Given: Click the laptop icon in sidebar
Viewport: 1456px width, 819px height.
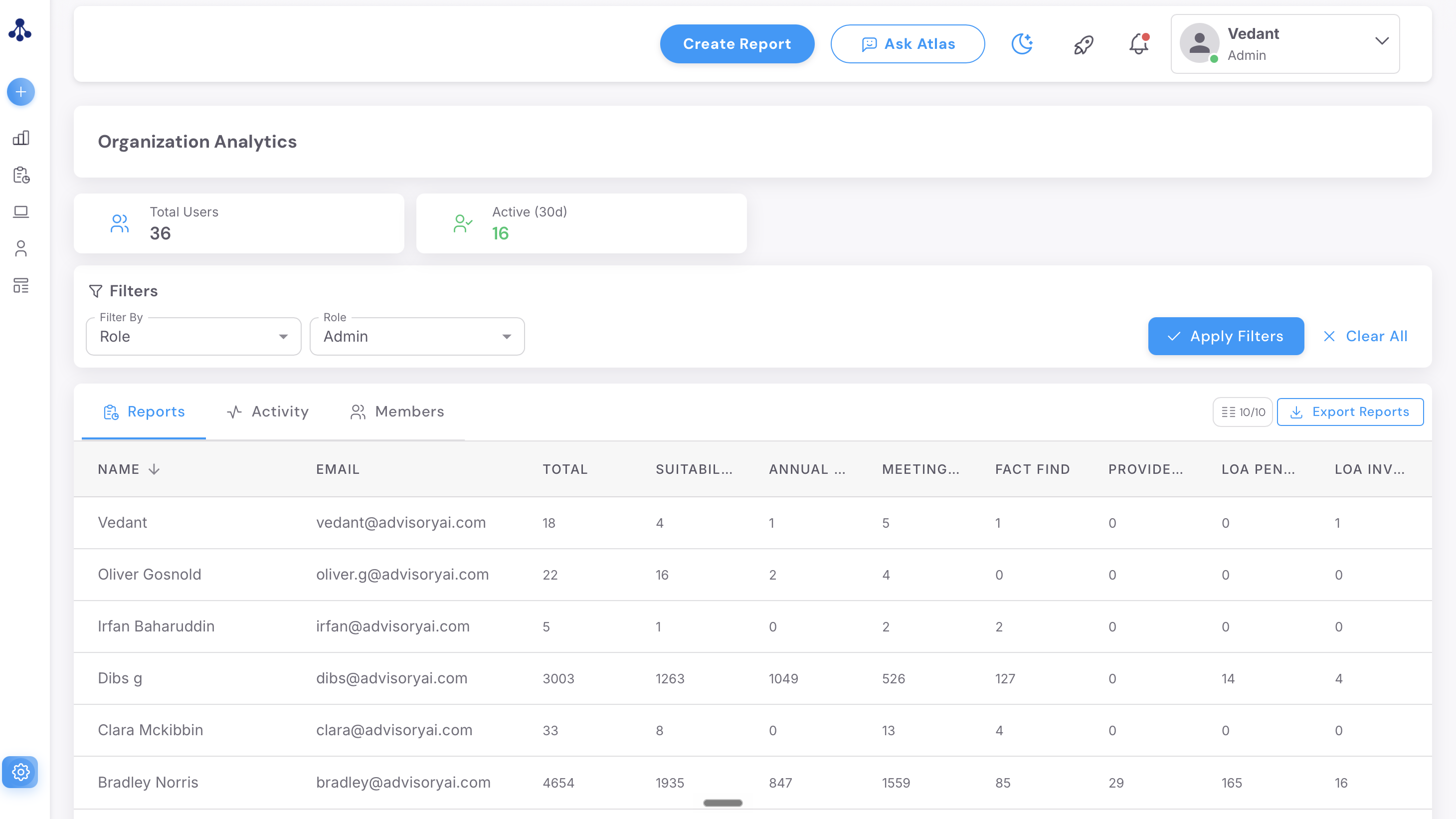Looking at the screenshot, I should (21, 212).
